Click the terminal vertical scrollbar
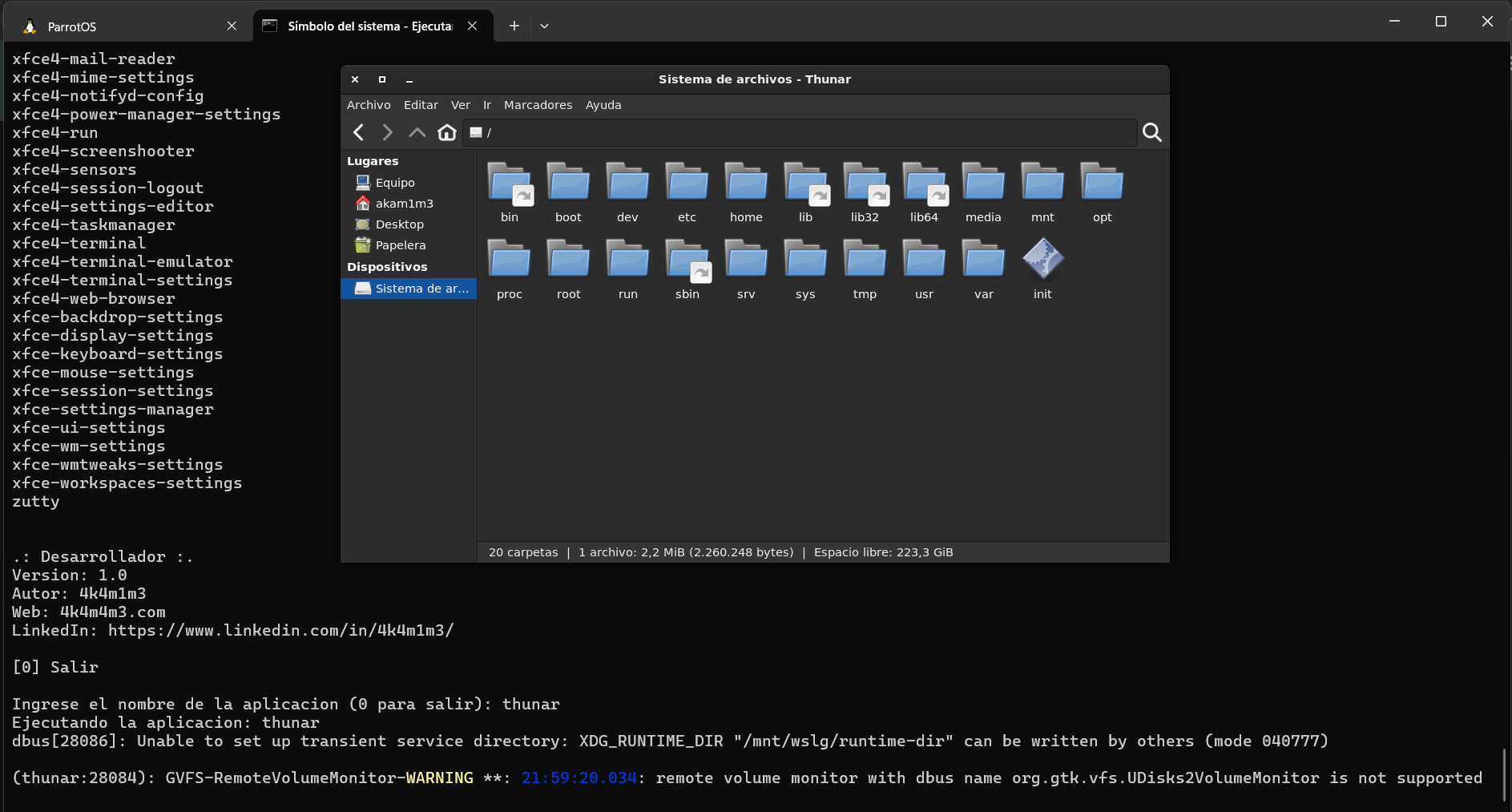This screenshot has height=812, width=1512. click(1506, 775)
